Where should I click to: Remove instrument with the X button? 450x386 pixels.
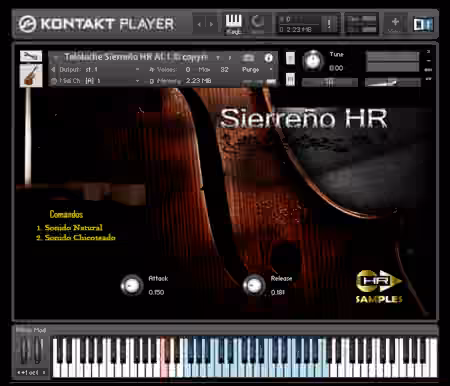(428, 52)
